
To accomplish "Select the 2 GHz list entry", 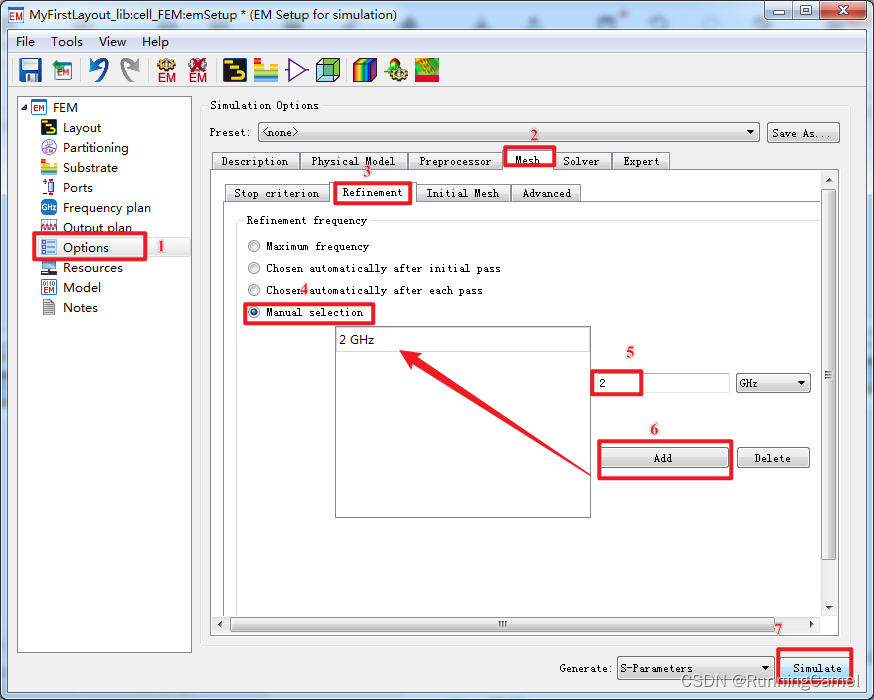I will pos(462,339).
